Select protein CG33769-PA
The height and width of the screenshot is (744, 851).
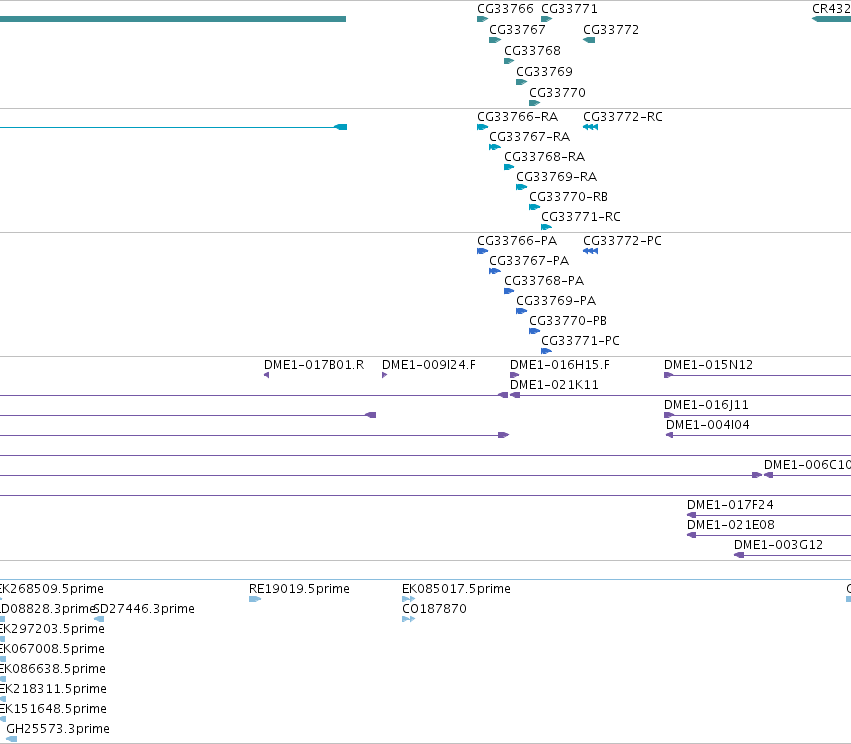556,301
